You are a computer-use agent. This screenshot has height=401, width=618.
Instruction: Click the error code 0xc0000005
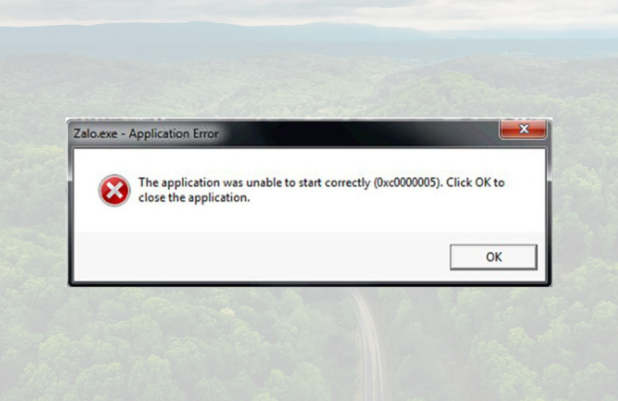pos(406,183)
